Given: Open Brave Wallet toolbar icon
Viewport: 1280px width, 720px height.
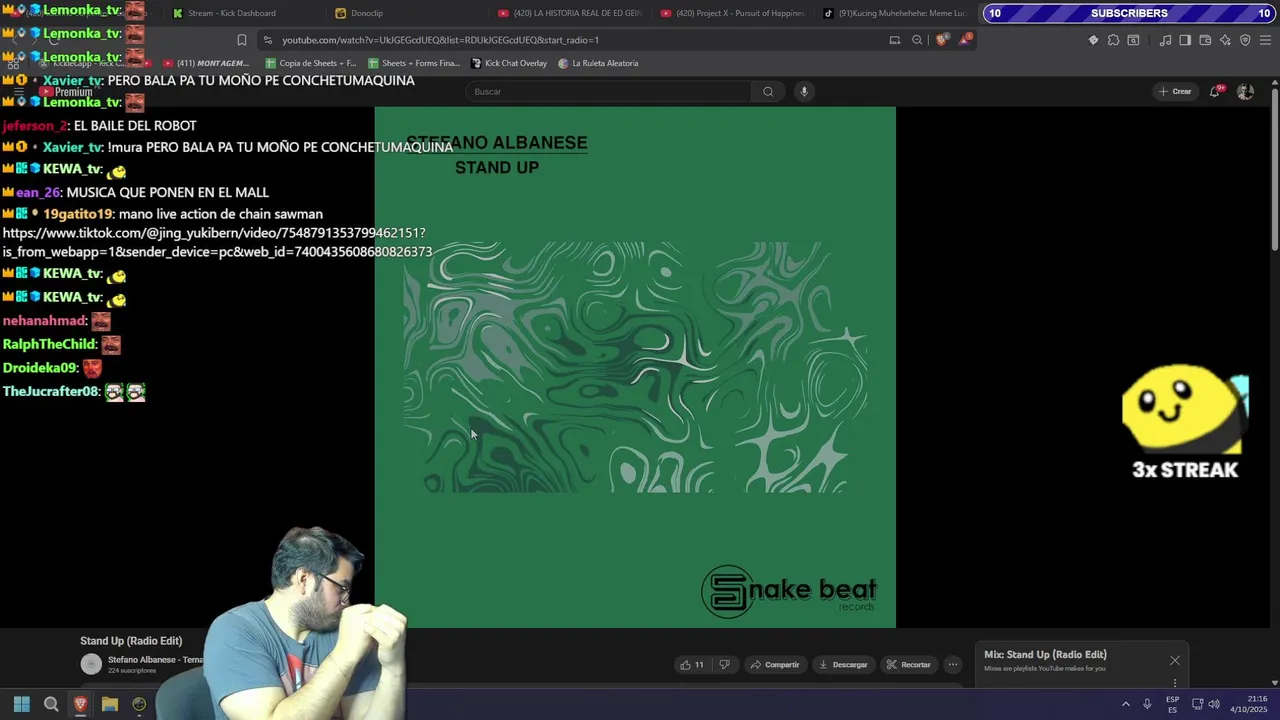Looking at the screenshot, I should point(1205,40).
